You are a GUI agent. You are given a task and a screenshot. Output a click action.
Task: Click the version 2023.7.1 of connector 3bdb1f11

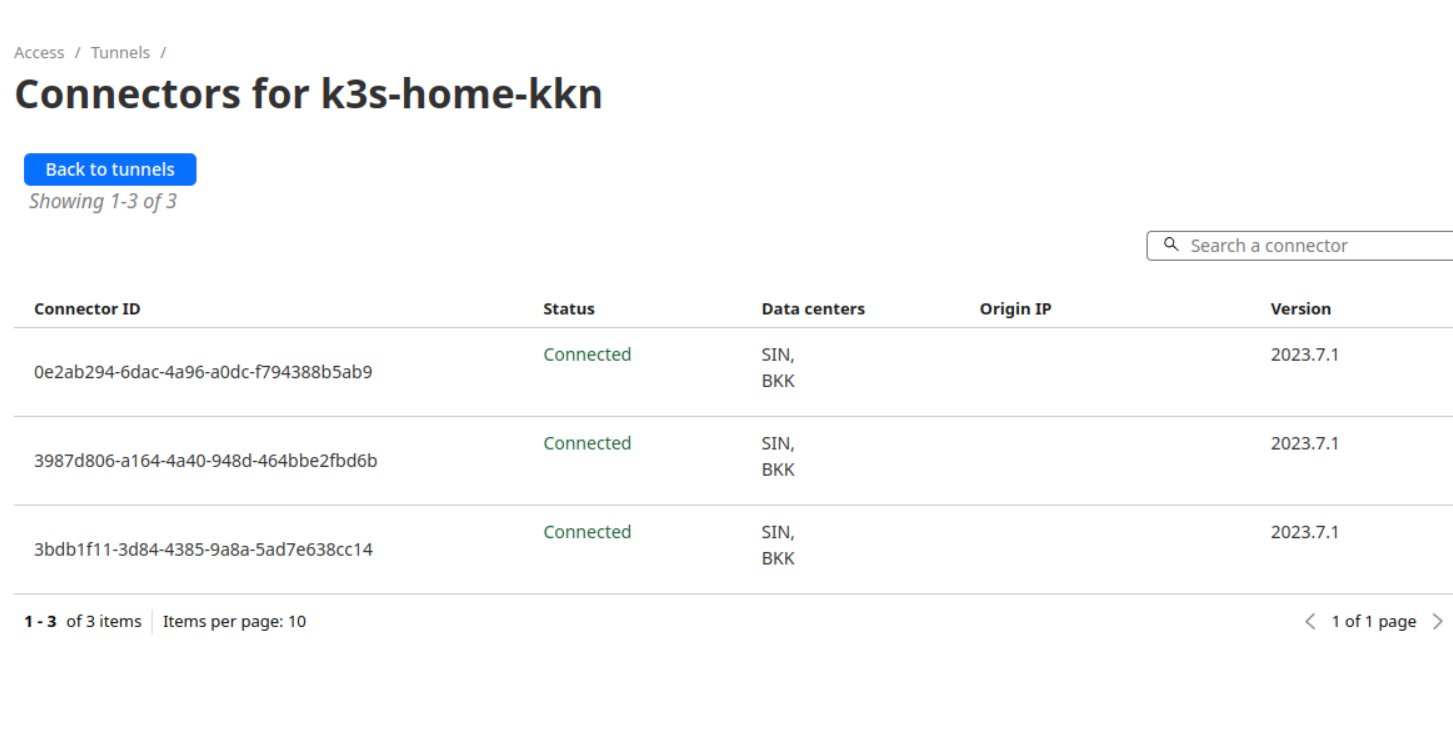point(1304,532)
